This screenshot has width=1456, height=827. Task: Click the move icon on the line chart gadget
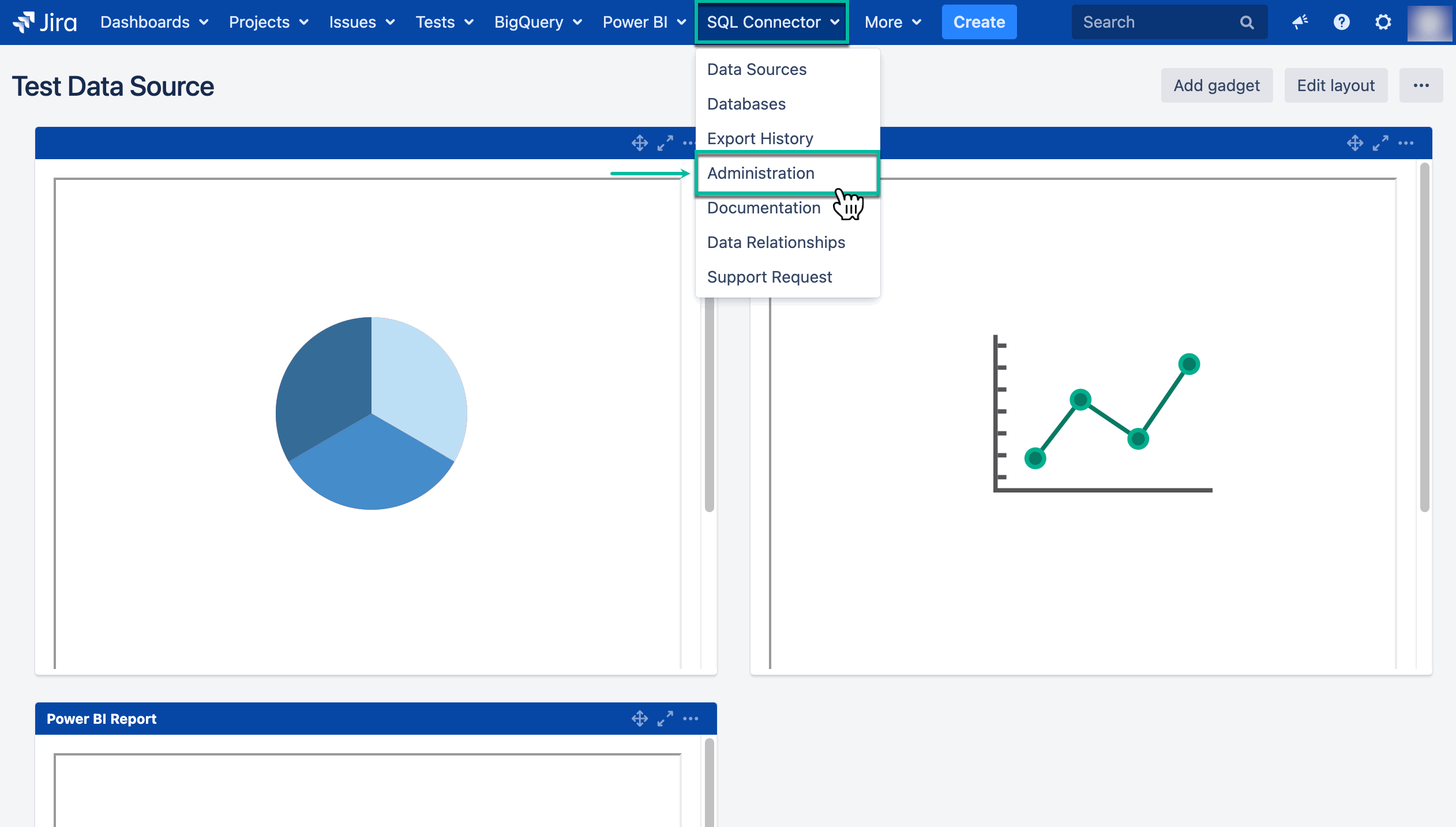(x=1355, y=142)
